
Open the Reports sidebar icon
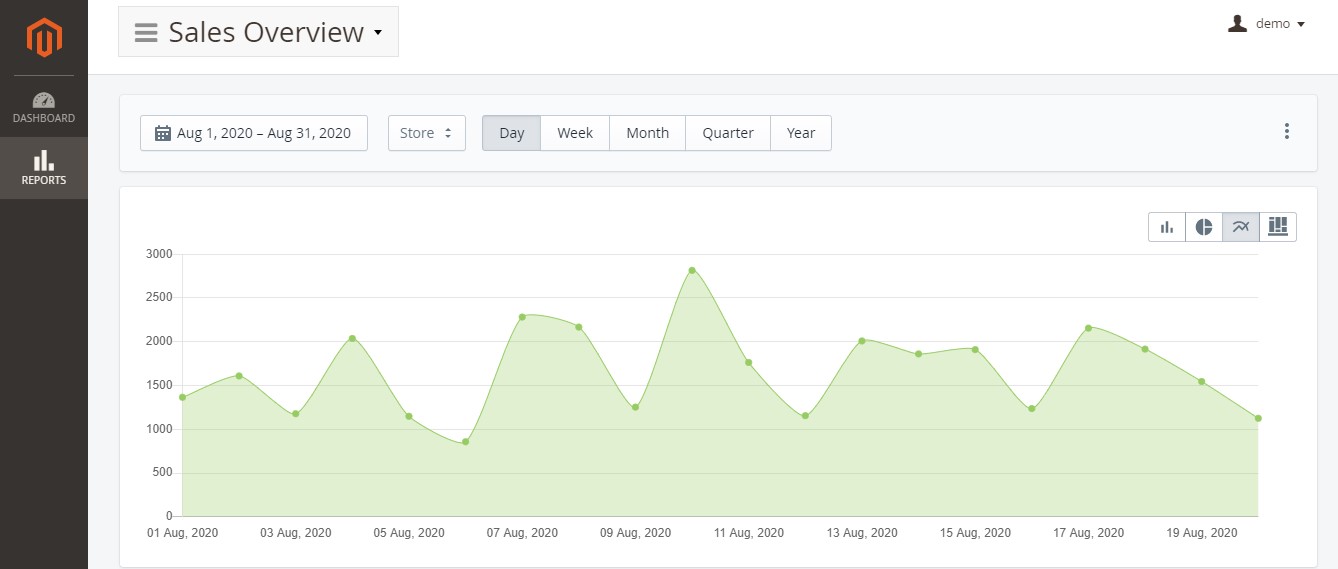point(44,168)
